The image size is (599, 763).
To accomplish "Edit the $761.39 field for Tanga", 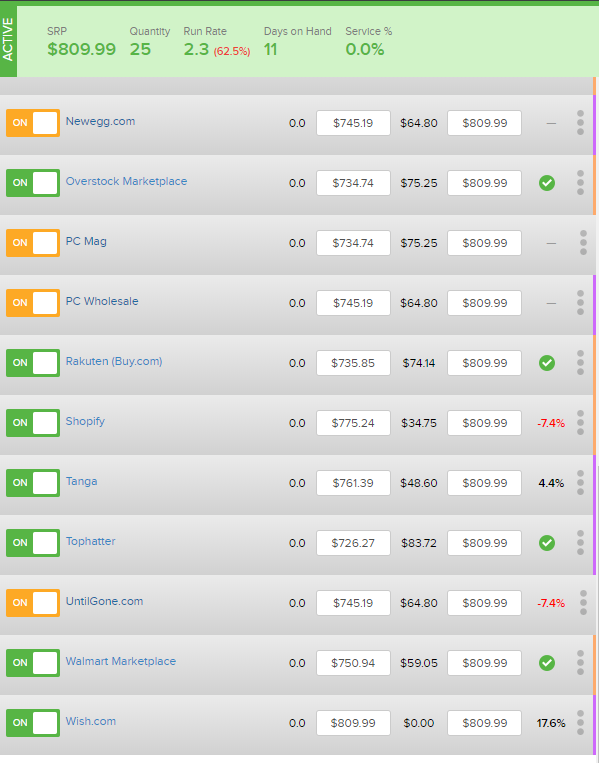I will coord(353,483).
